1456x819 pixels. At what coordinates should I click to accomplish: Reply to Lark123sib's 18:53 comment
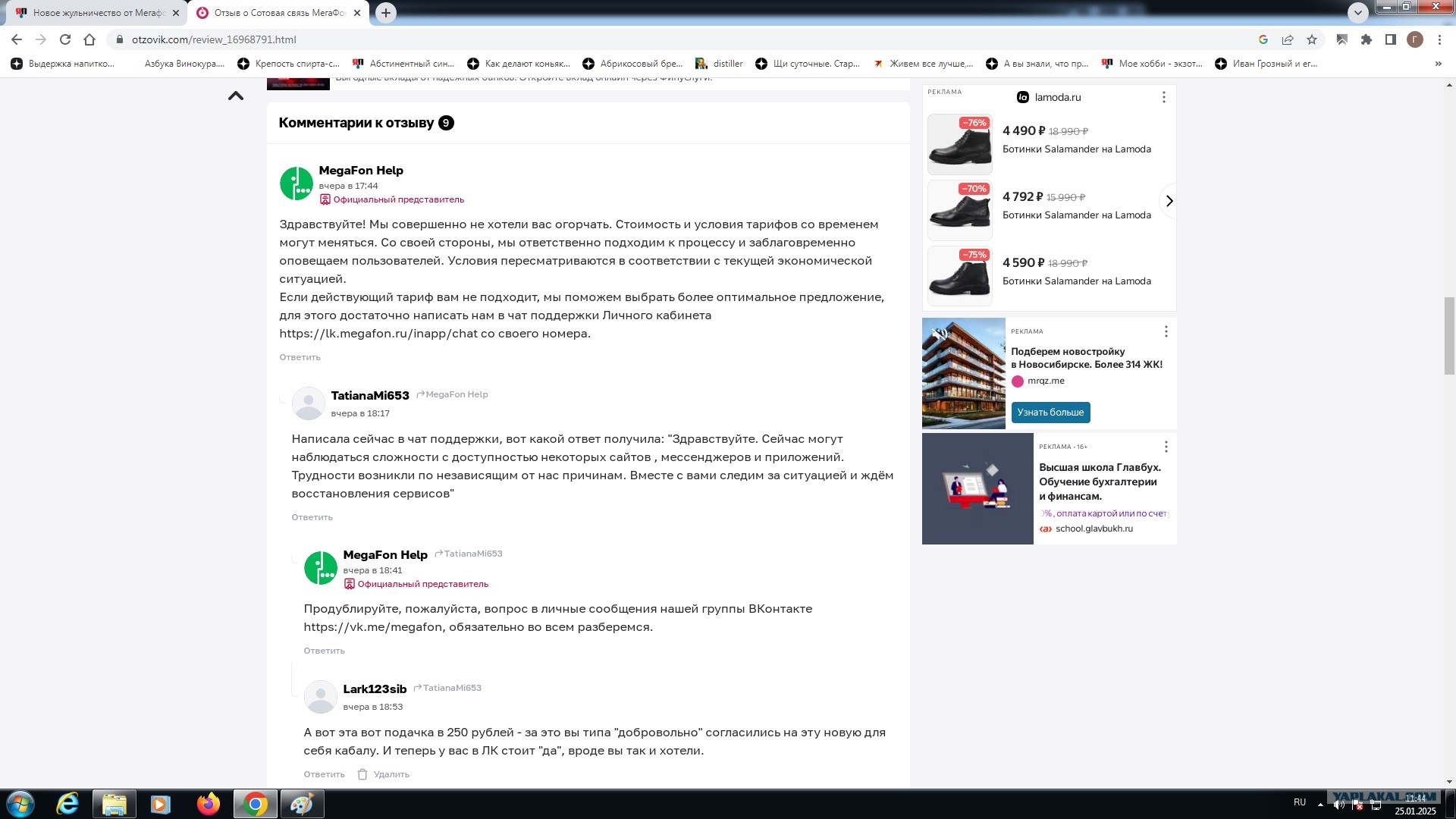[x=324, y=774]
